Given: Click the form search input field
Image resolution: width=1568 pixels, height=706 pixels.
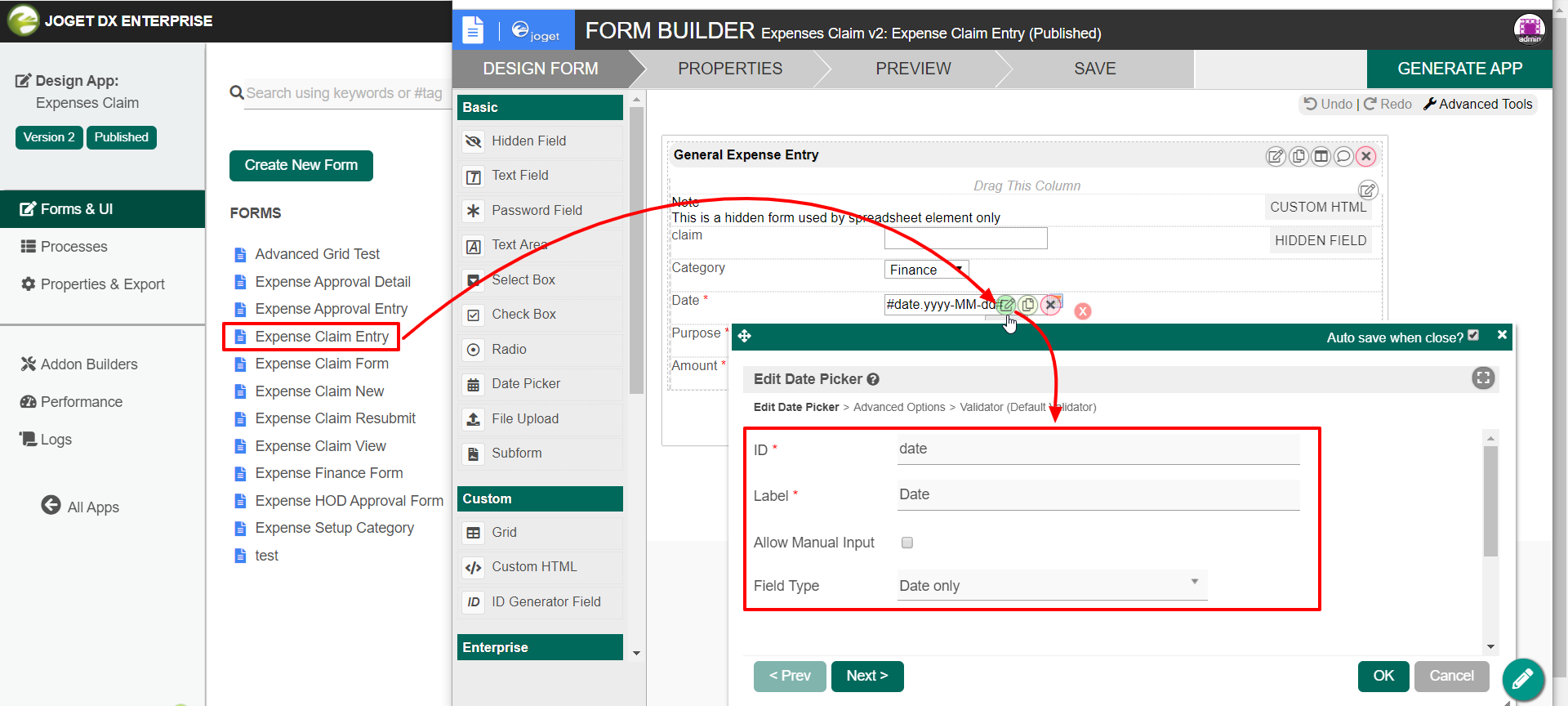Looking at the screenshot, I should coord(343,93).
